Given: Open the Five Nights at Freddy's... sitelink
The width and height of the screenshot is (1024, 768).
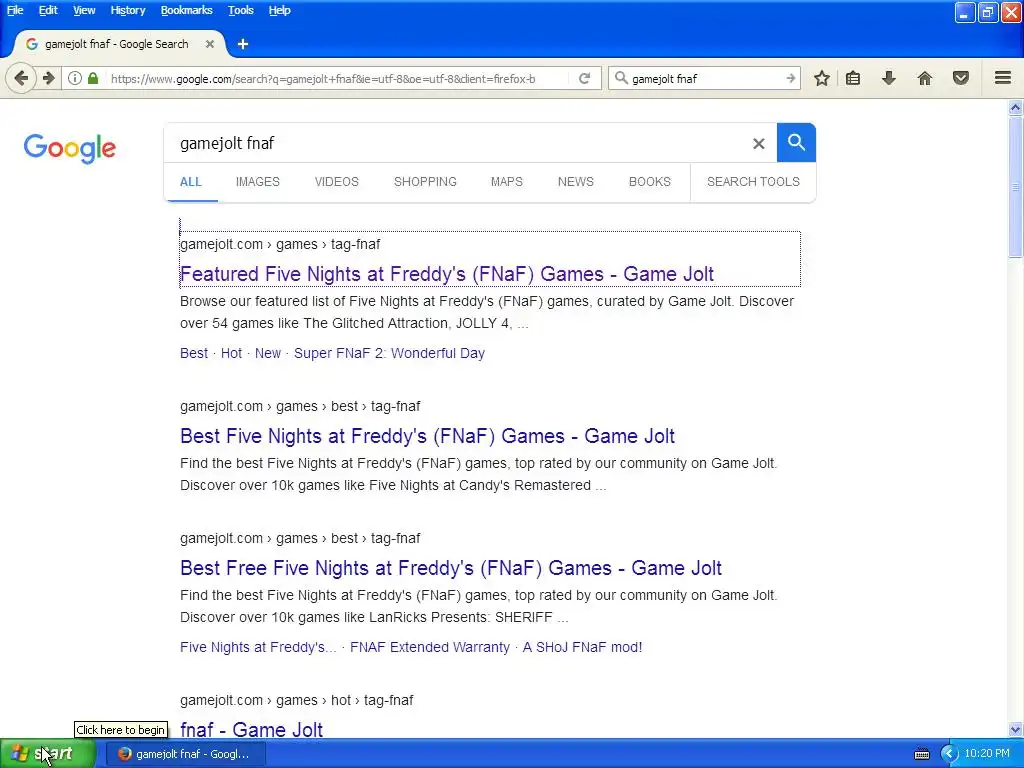Looking at the screenshot, I should click(x=258, y=647).
